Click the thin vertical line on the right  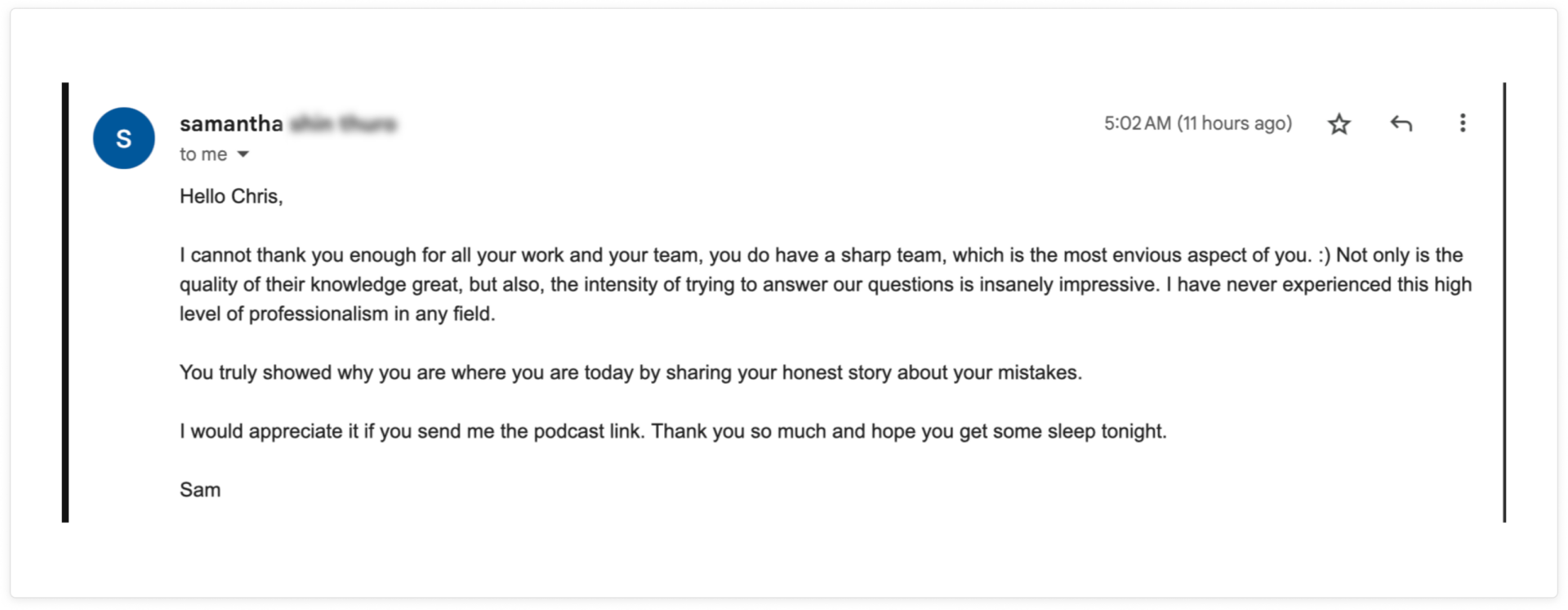point(1504,302)
